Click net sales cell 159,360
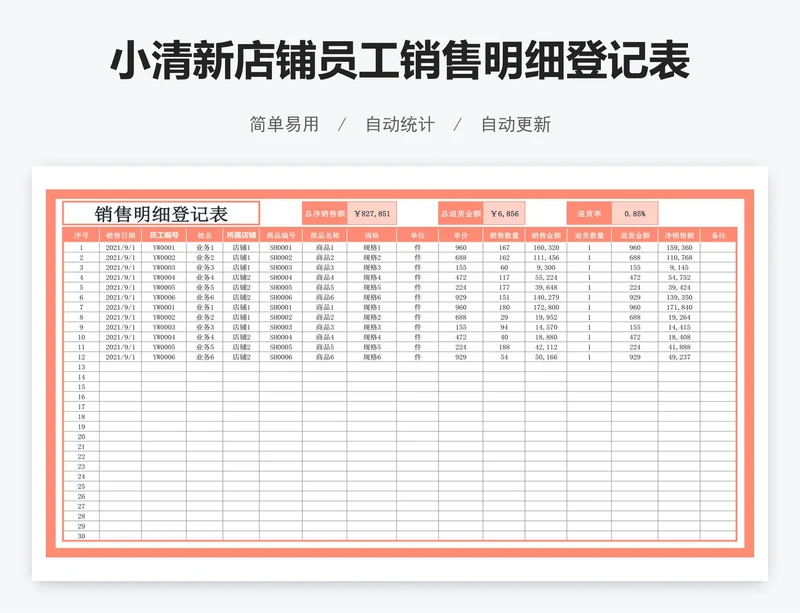The image size is (800, 613). pyautogui.click(x=679, y=248)
